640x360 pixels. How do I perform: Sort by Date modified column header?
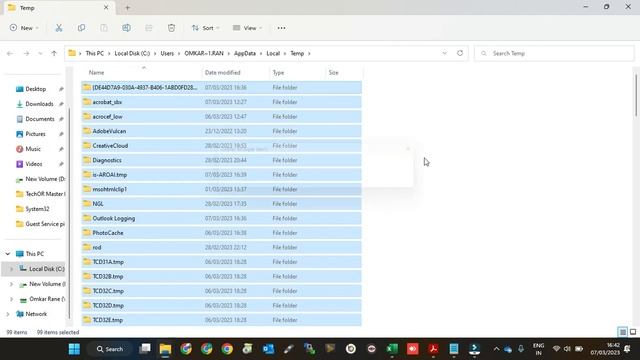[x=222, y=73]
